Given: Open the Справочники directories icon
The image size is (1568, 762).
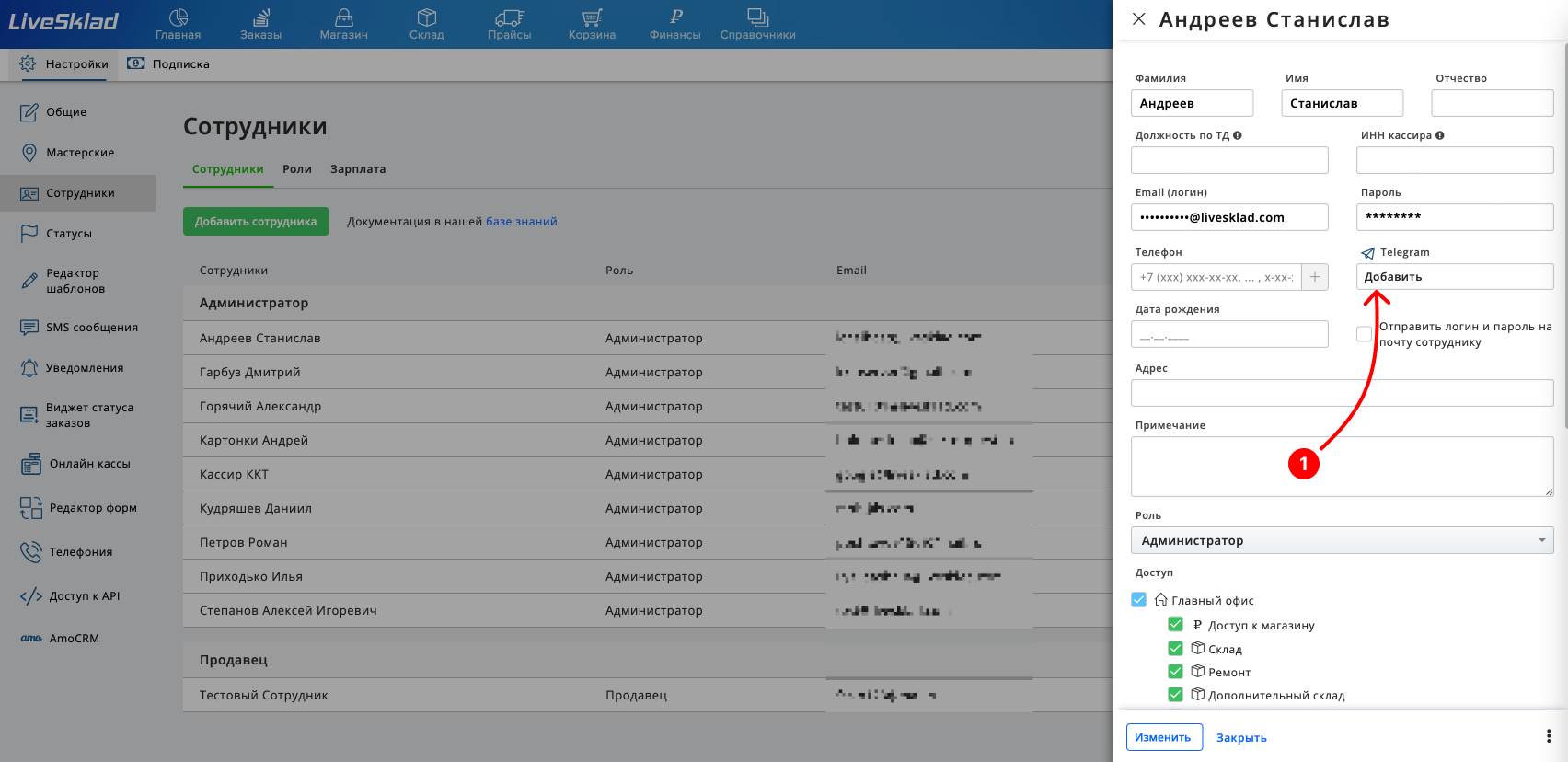Looking at the screenshot, I should coord(758,24).
